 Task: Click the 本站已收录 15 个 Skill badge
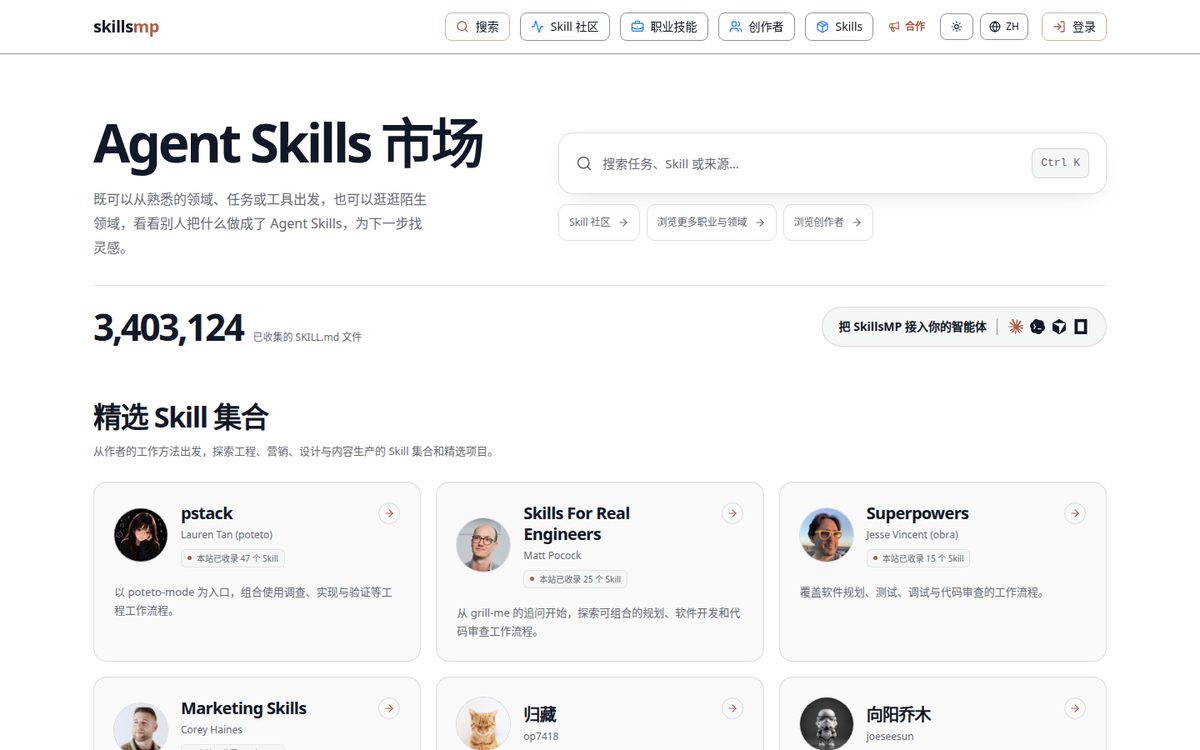918,558
